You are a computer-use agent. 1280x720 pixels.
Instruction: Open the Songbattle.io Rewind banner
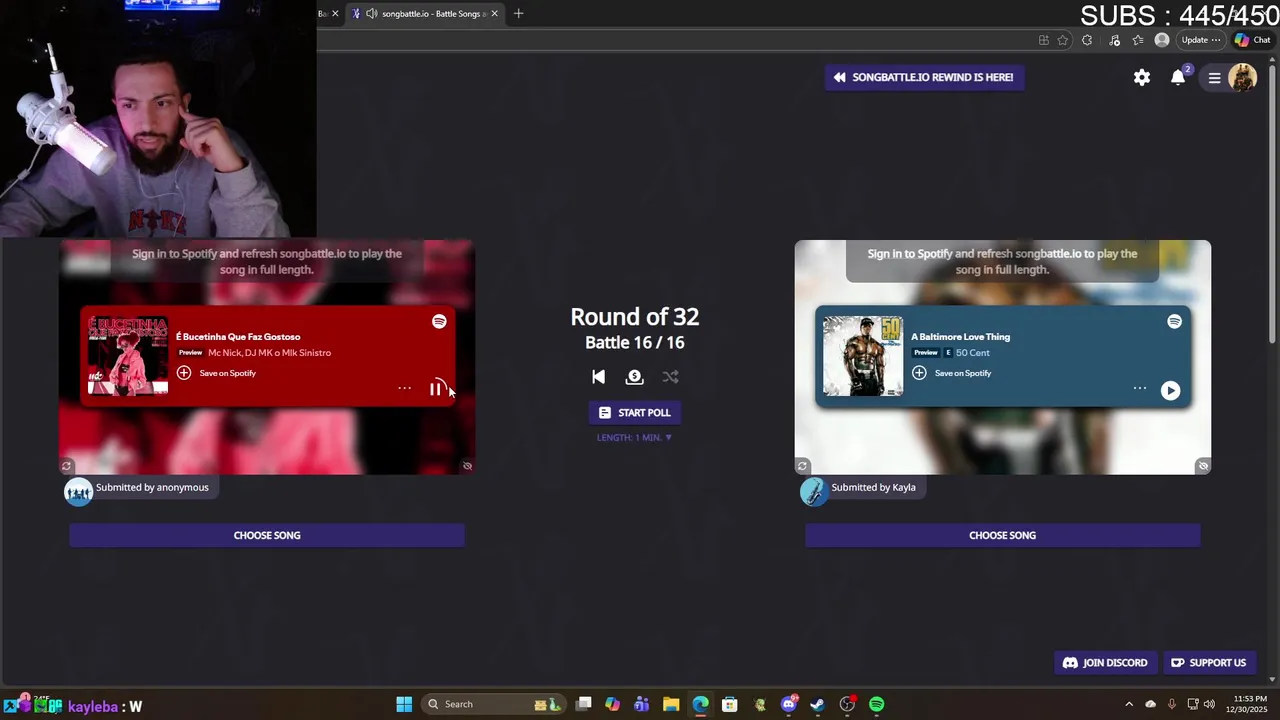(924, 77)
